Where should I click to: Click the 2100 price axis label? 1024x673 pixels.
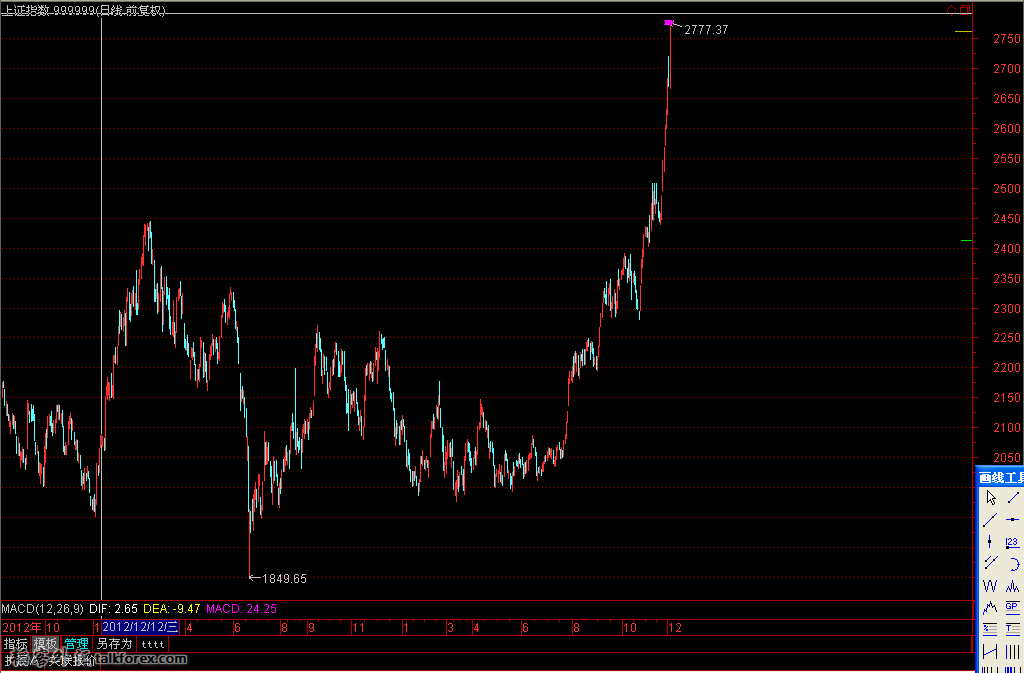coord(1006,428)
